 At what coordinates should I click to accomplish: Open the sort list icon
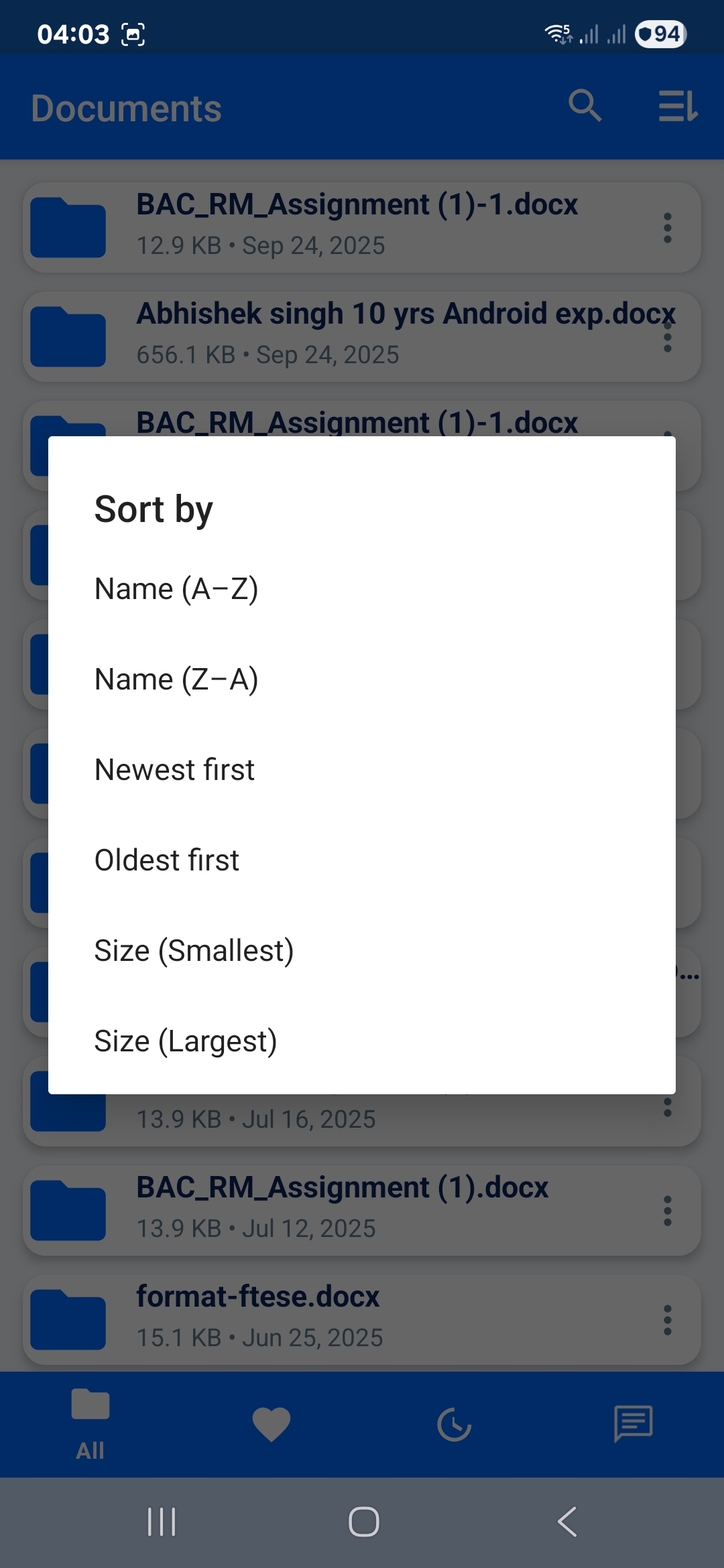(678, 106)
